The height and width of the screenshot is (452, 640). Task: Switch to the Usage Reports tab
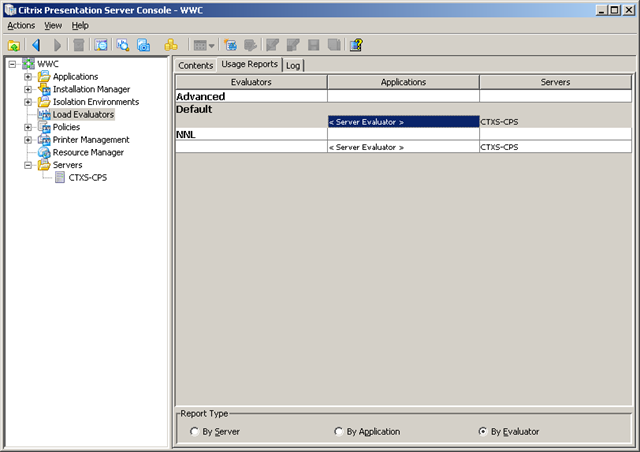tap(249, 64)
